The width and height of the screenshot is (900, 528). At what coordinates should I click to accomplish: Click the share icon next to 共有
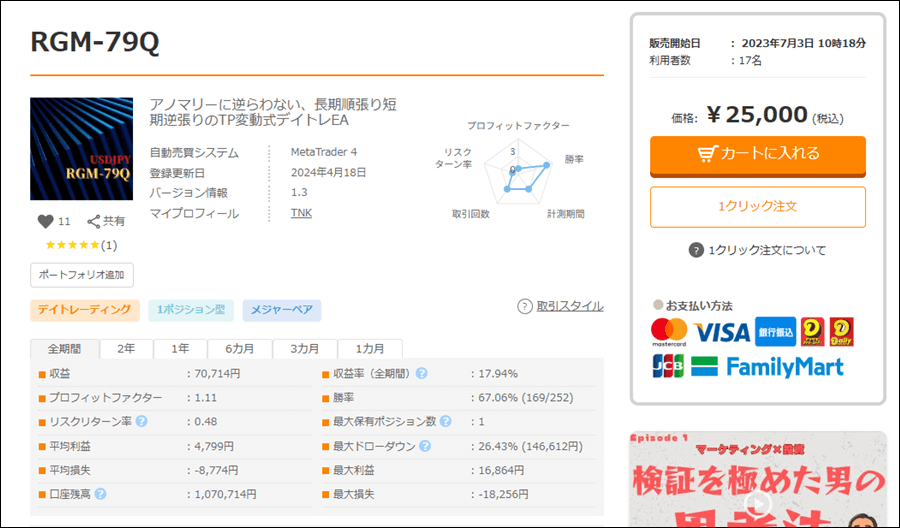click(x=93, y=221)
